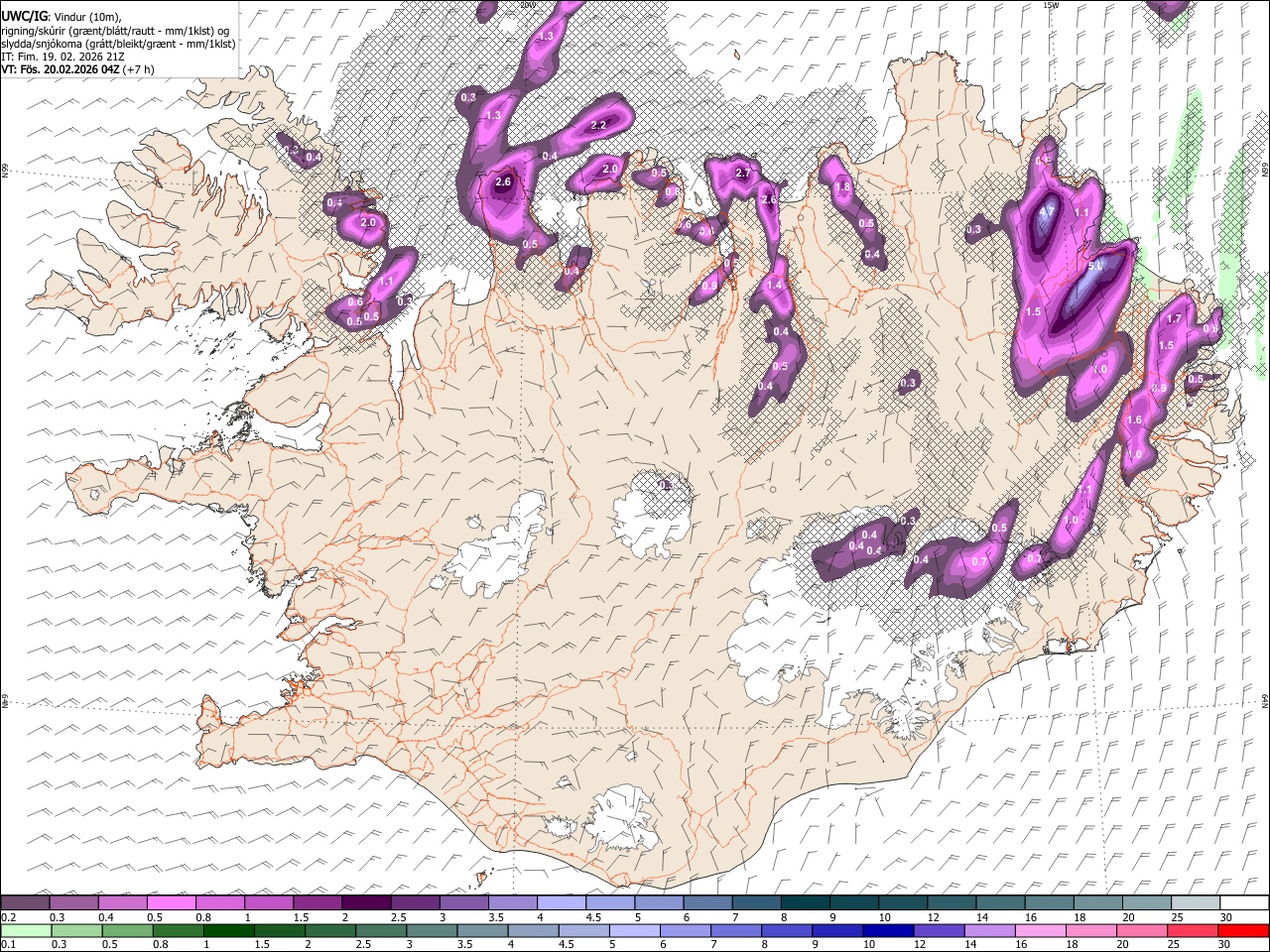The image size is (1270, 952).
Task: Select the '2.2' precipitation value label
Action: (x=598, y=126)
